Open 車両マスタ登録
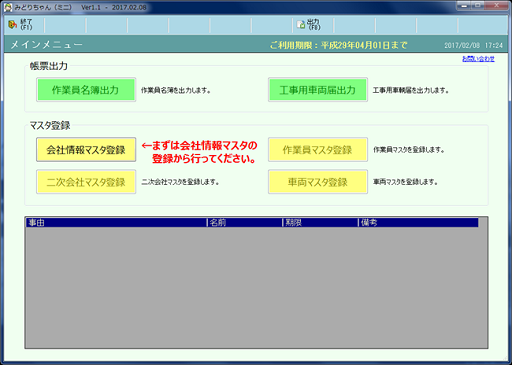 click(x=318, y=182)
